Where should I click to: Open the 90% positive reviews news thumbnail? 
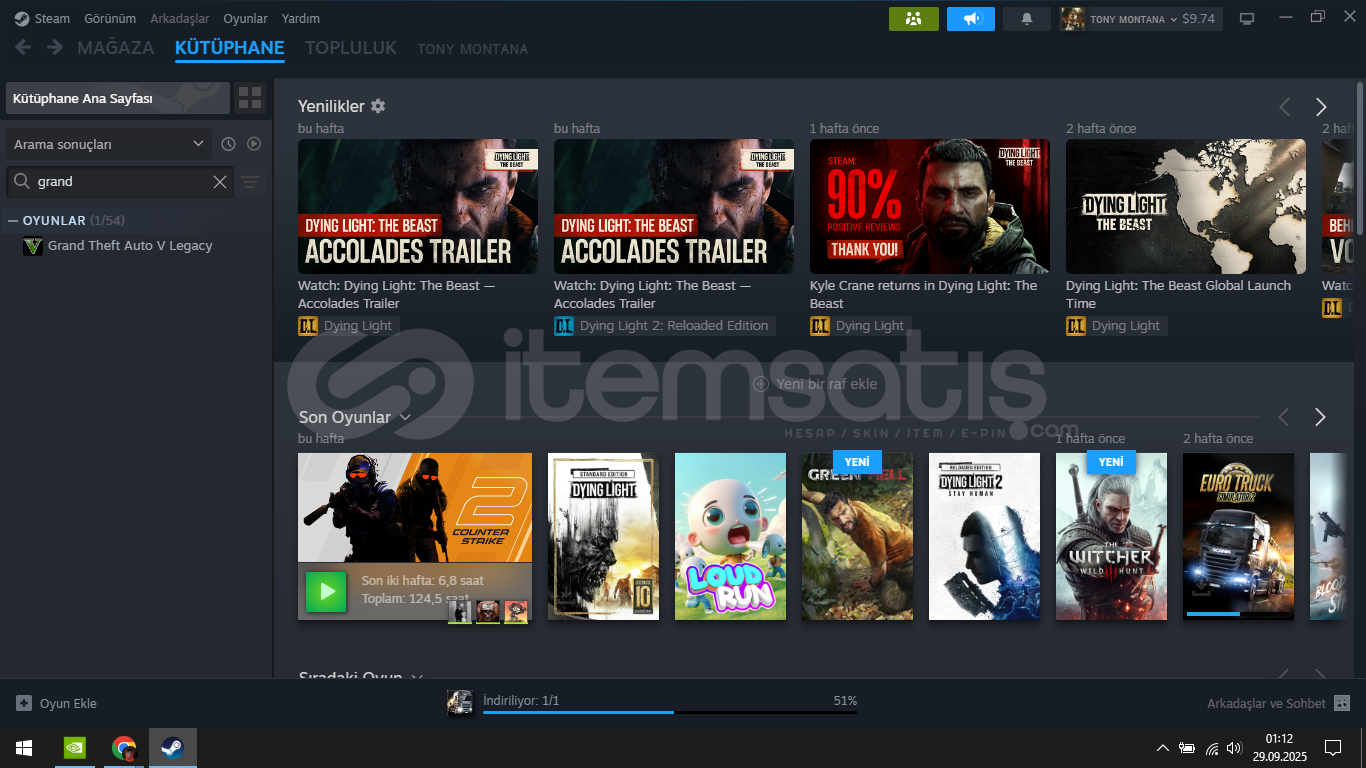(x=930, y=206)
